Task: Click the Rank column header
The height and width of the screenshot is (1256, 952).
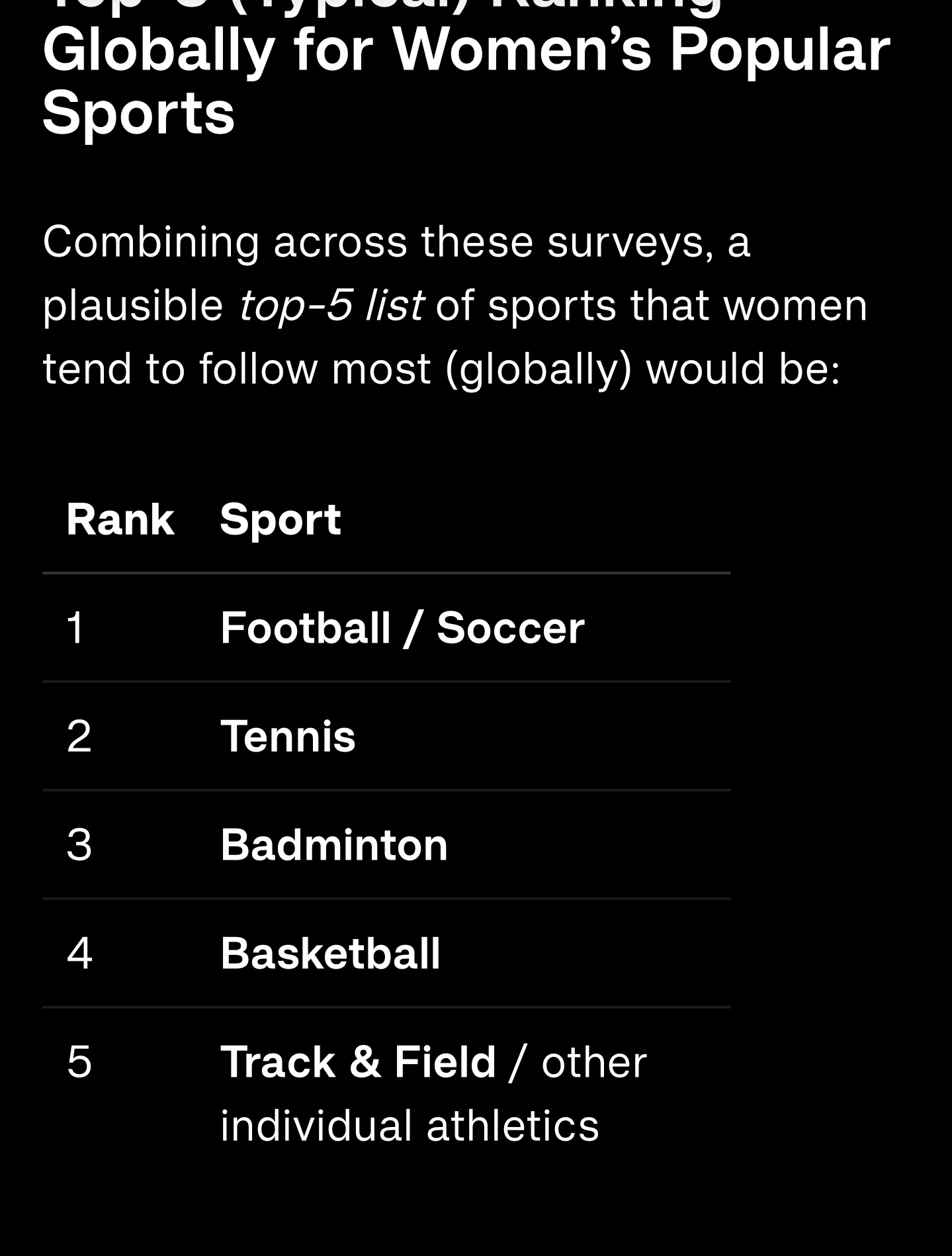Action: [x=120, y=519]
